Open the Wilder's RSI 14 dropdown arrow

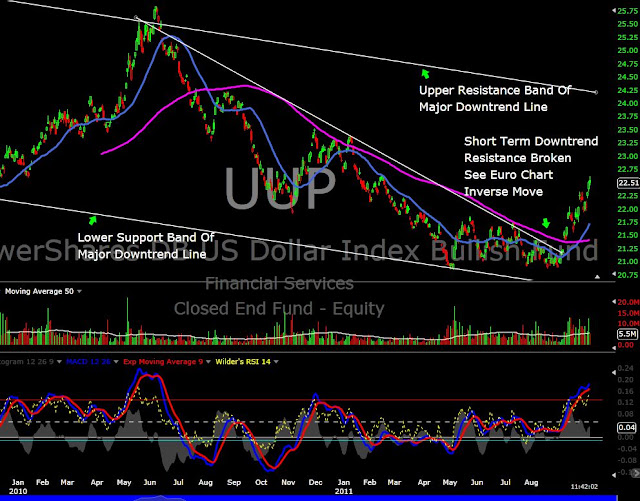(276, 362)
